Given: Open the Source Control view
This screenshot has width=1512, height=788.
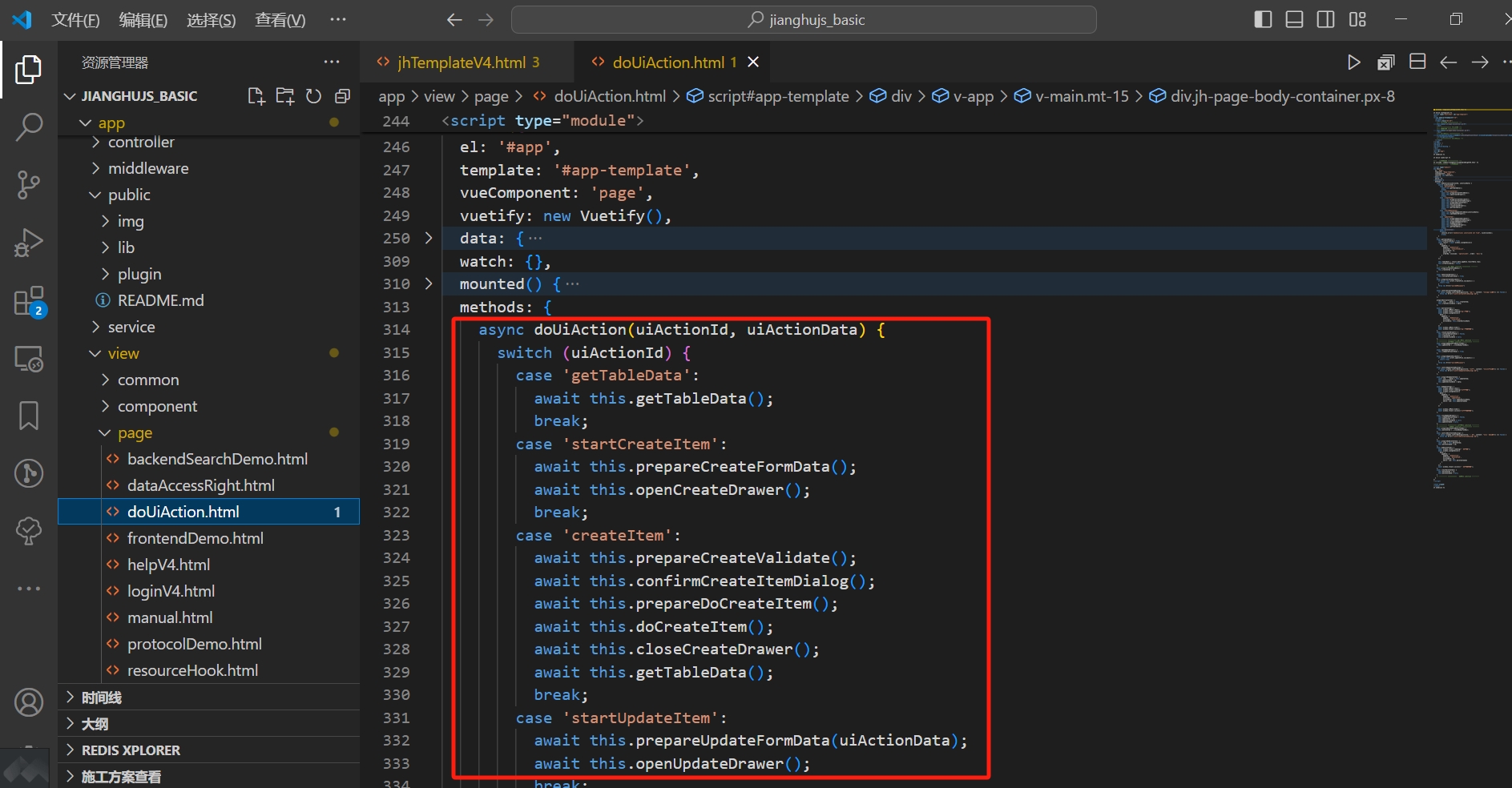Looking at the screenshot, I should coord(29,184).
